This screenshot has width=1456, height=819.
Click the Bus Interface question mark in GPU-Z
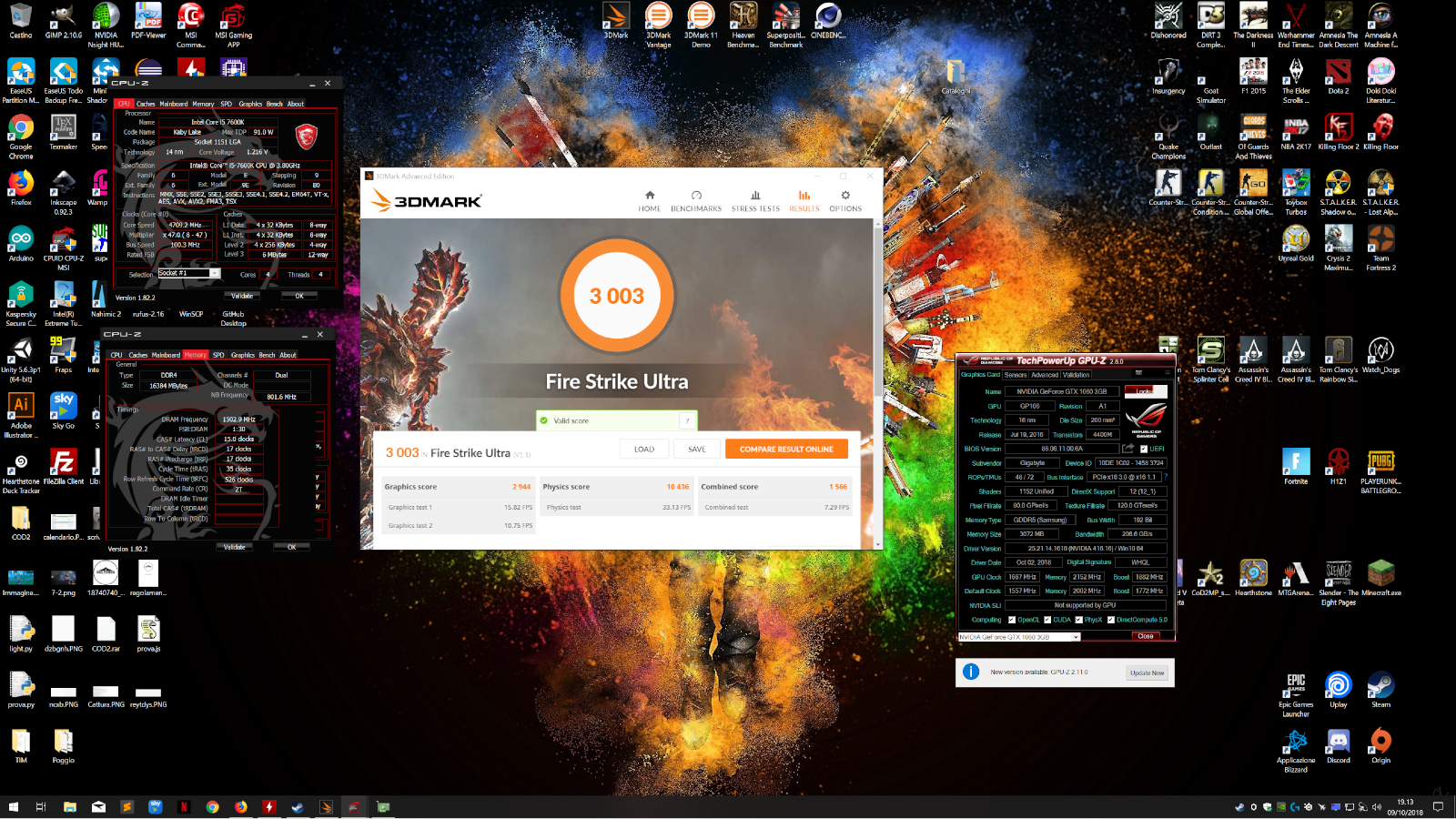click(1165, 477)
